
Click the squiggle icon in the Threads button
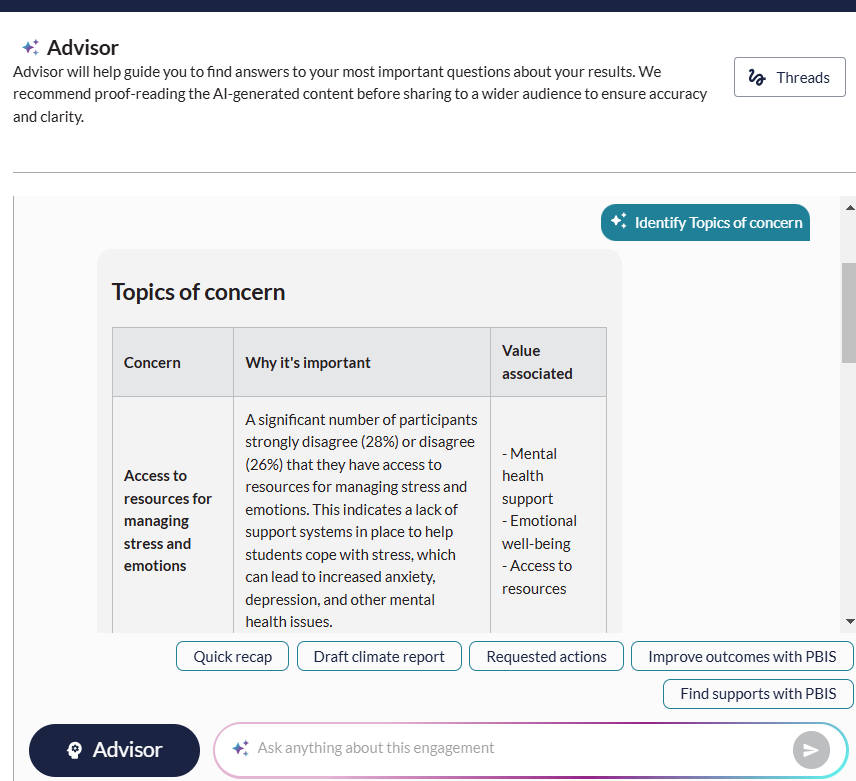pos(758,78)
